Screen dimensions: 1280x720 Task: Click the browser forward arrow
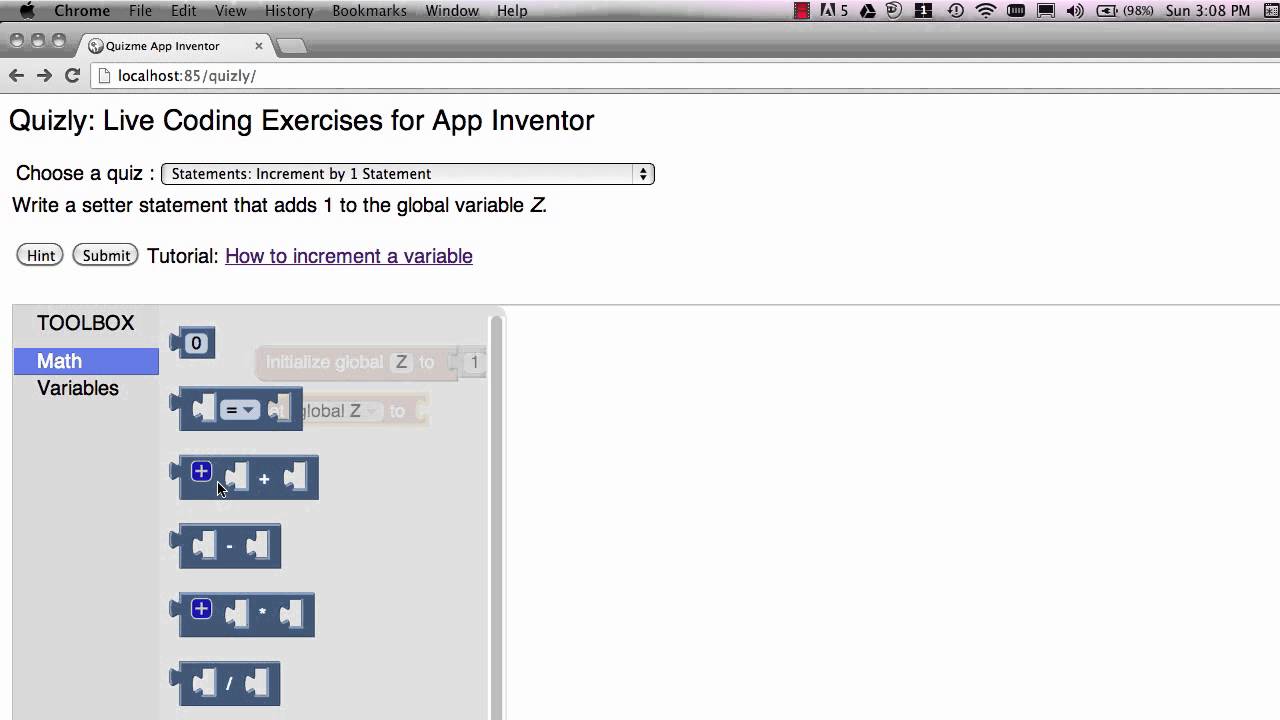coord(44,75)
